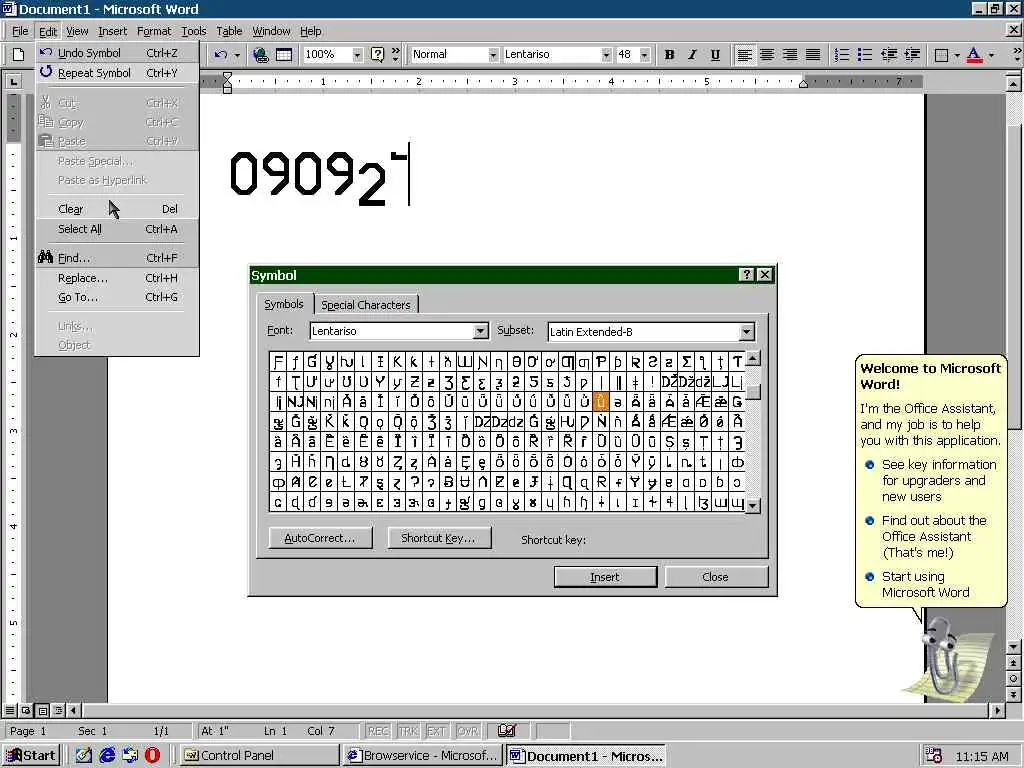
Task: Click the symbol grid scrollbar down arrow
Action: (752, 505)
